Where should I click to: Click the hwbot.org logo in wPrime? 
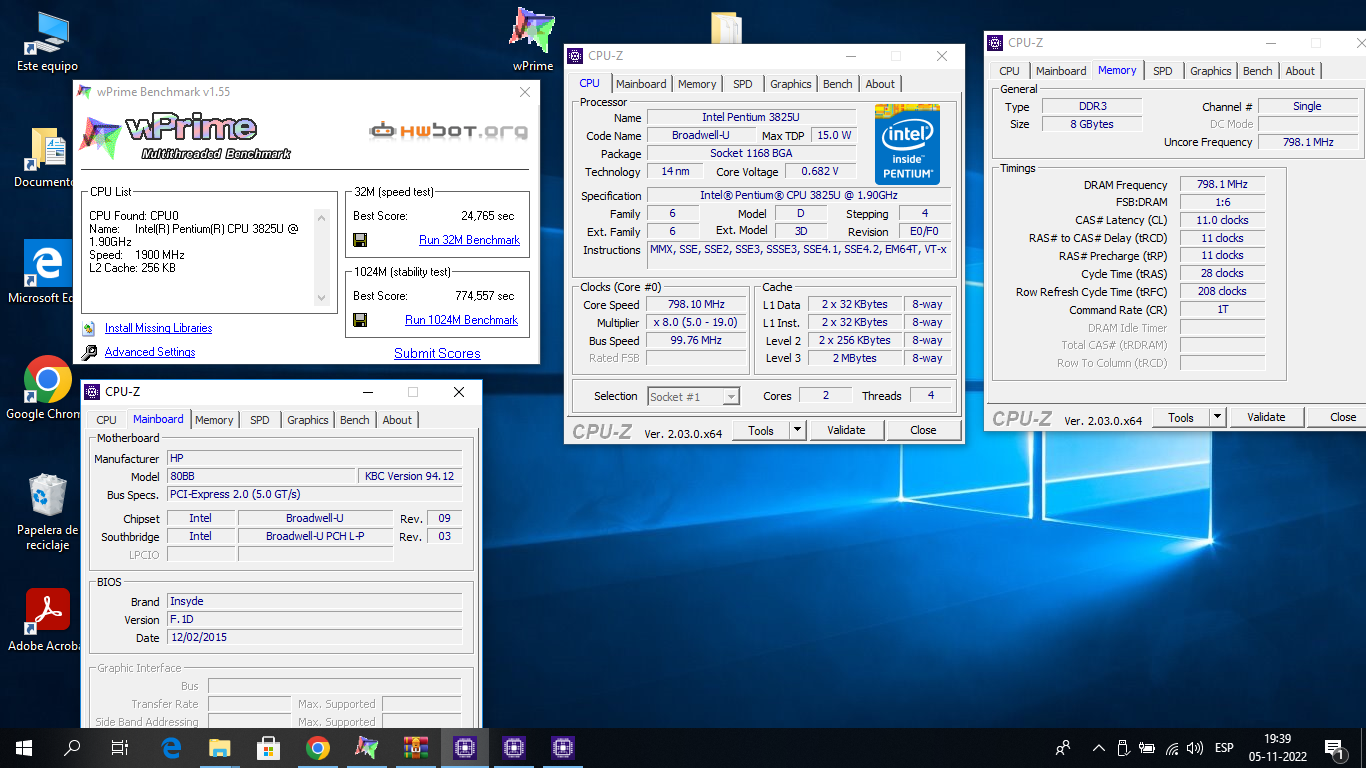449,131
